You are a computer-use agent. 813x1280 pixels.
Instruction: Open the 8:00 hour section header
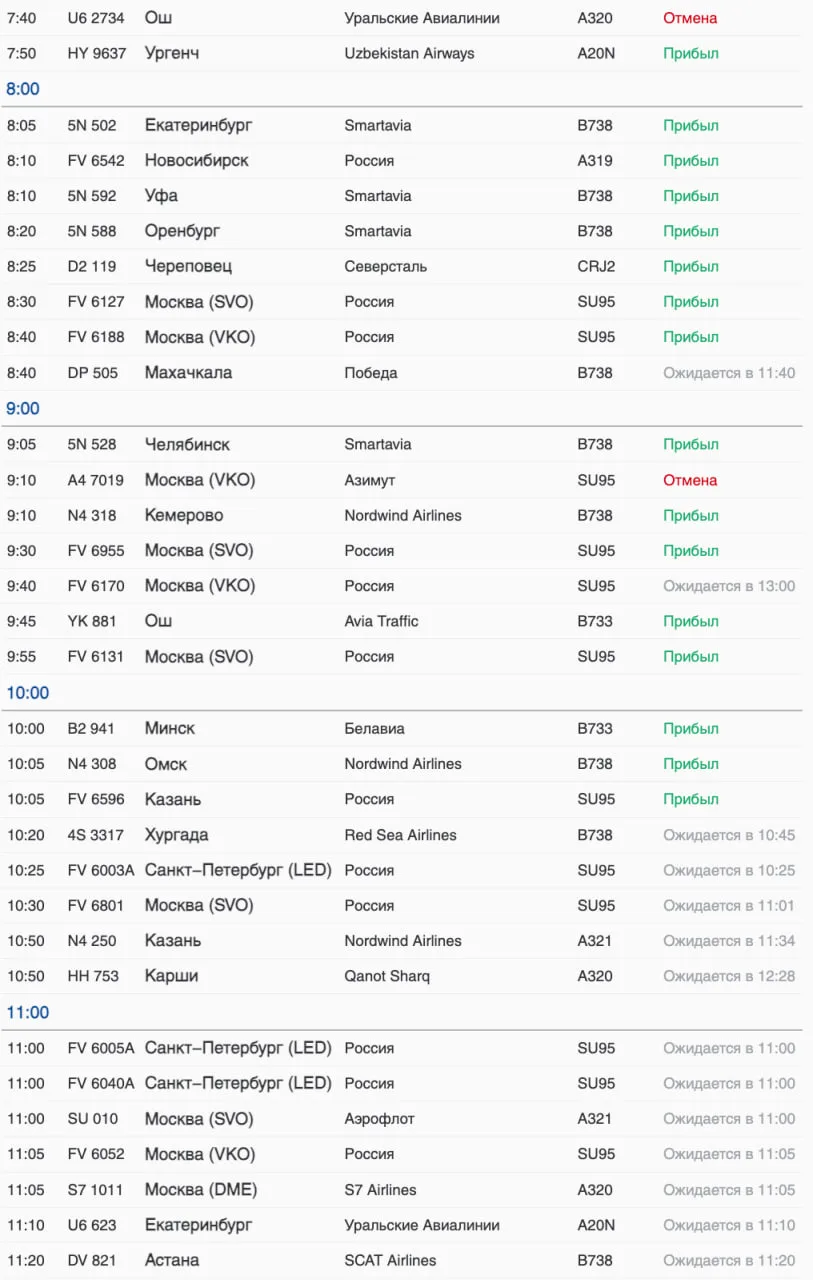pos(23,89)
